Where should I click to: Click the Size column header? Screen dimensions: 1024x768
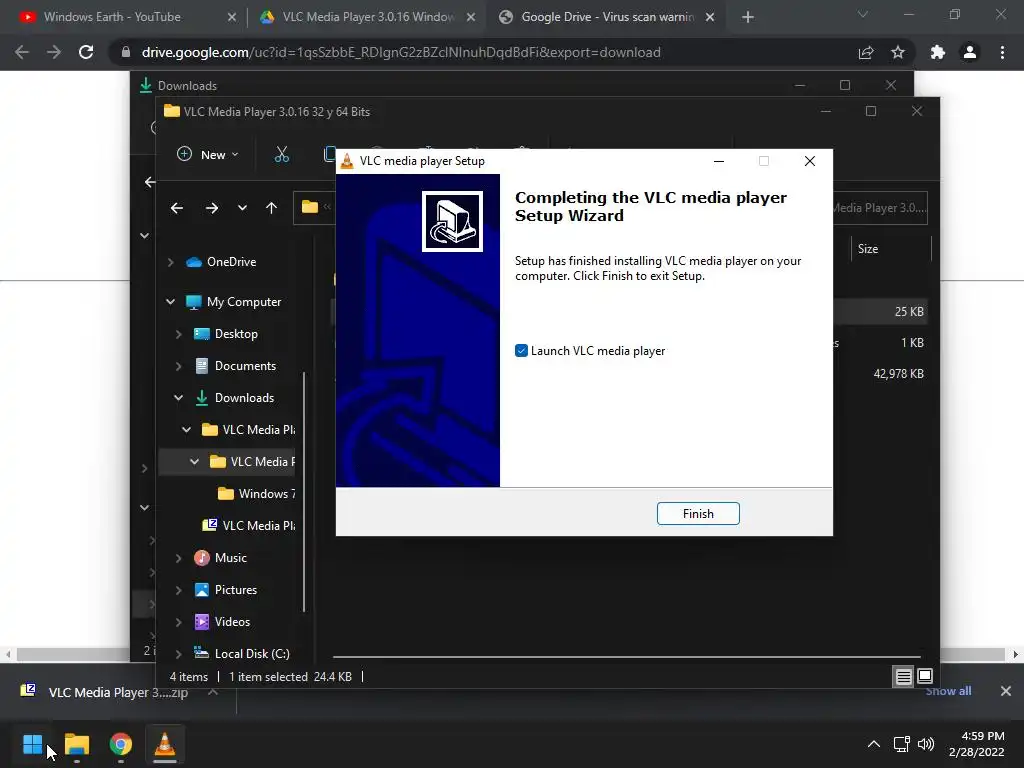click(x=867, y=249)
